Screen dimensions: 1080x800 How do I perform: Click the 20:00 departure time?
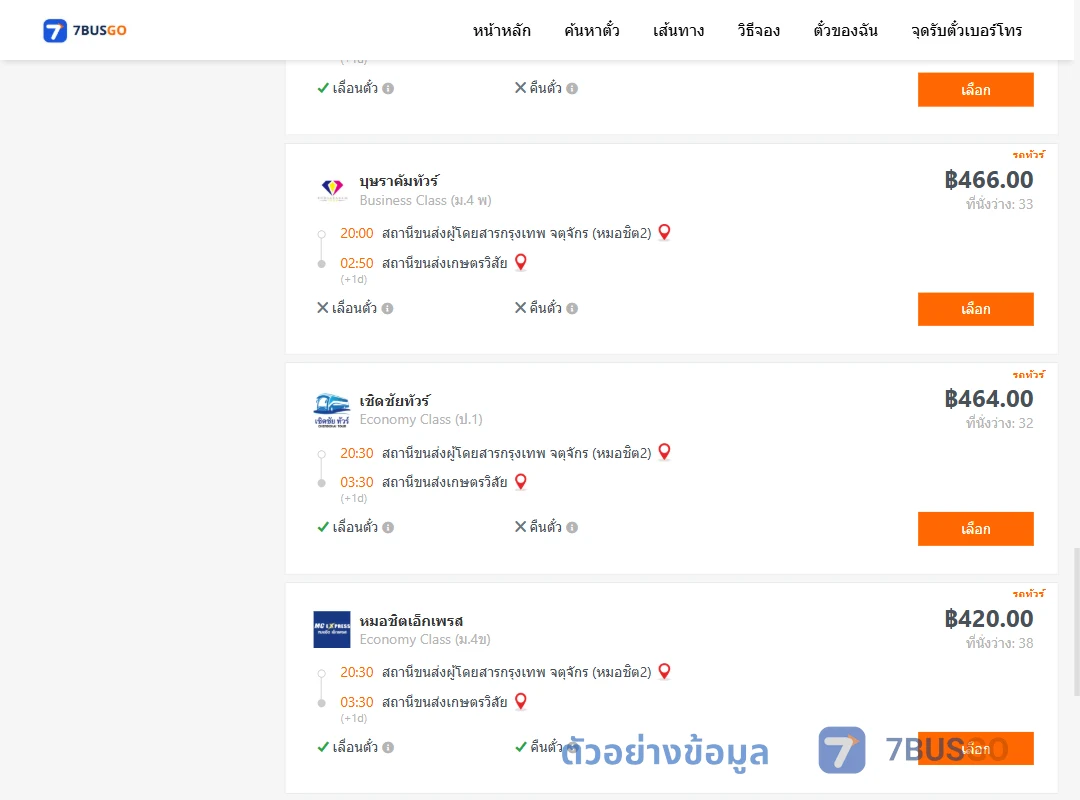click(x=357, y=234)
